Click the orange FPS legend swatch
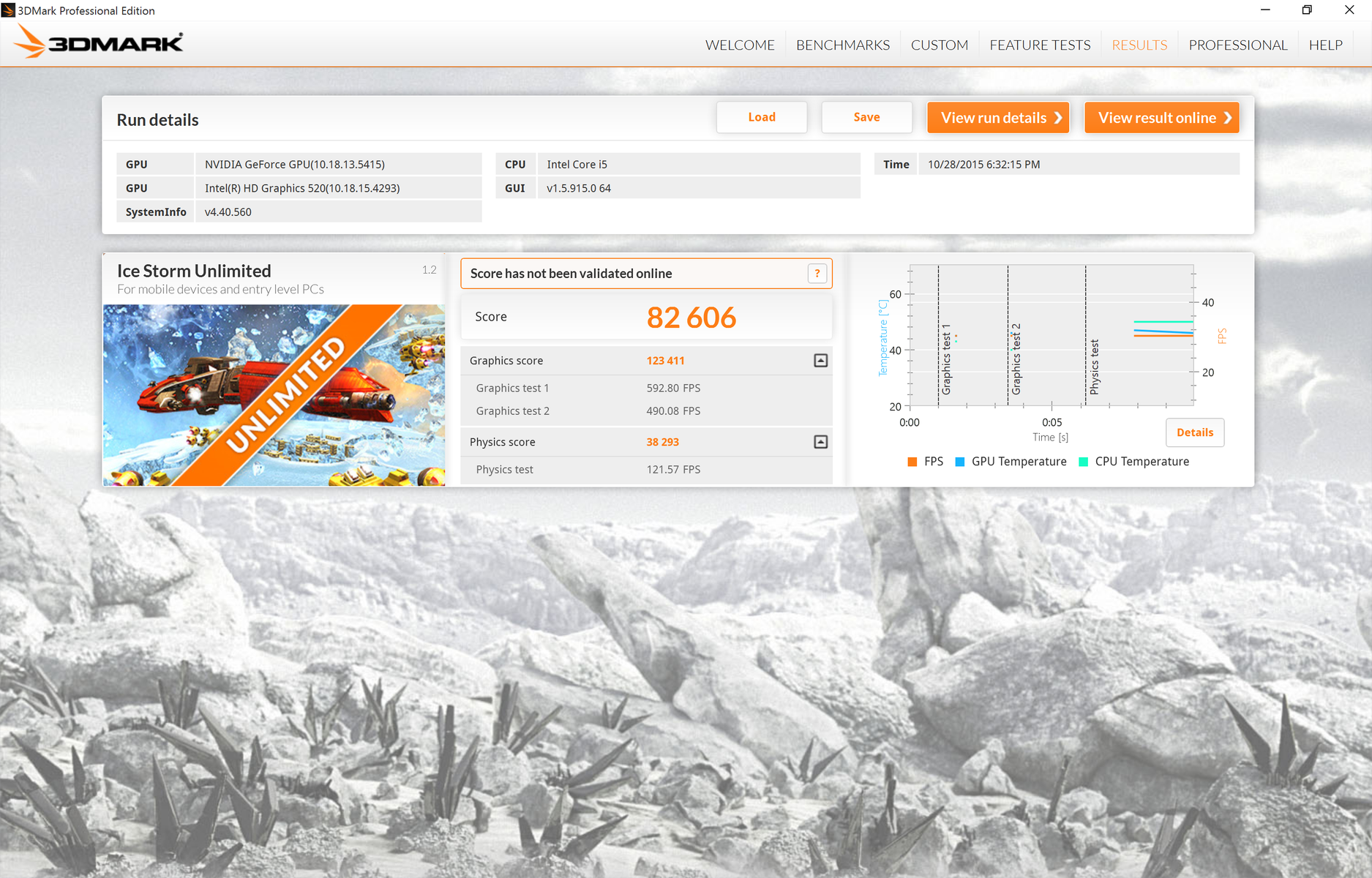 click(x=912, y=462)
